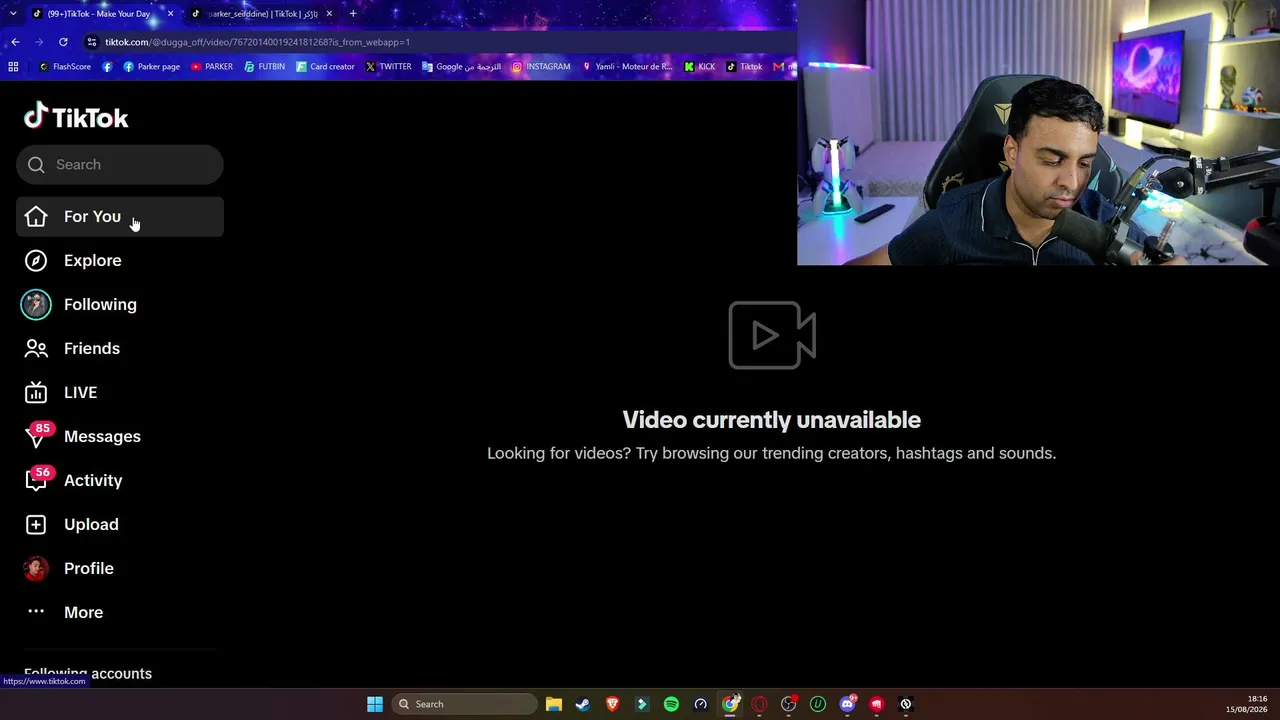
Task: Open a new browser tab
Action: click(x=353, y=14)
